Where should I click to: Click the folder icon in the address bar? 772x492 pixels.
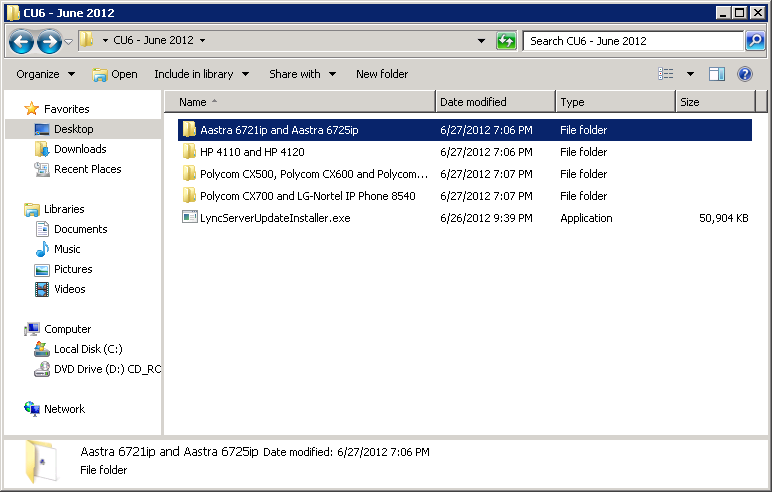pyautogui.click(x=87, y=39)
